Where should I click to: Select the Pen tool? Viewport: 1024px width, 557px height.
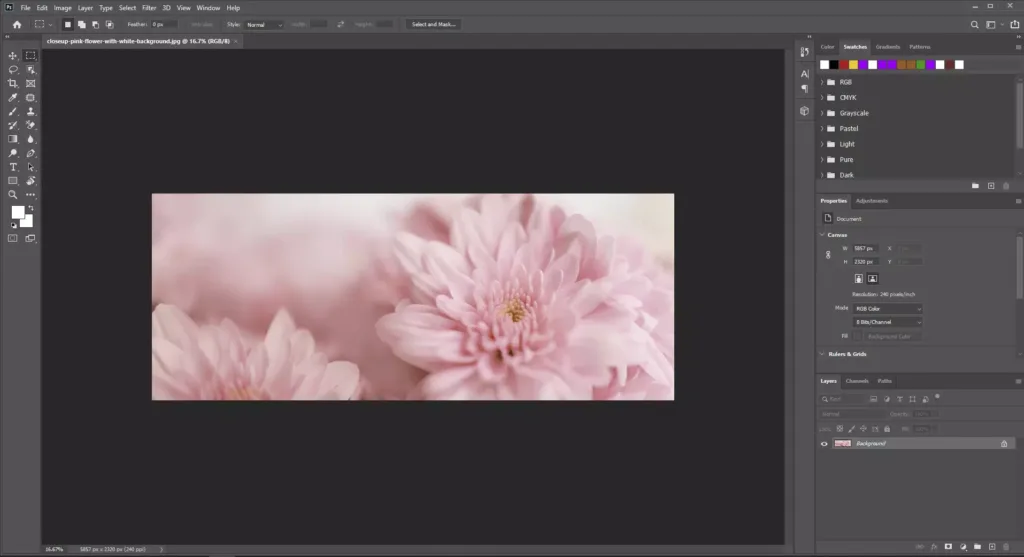point(31,153)
